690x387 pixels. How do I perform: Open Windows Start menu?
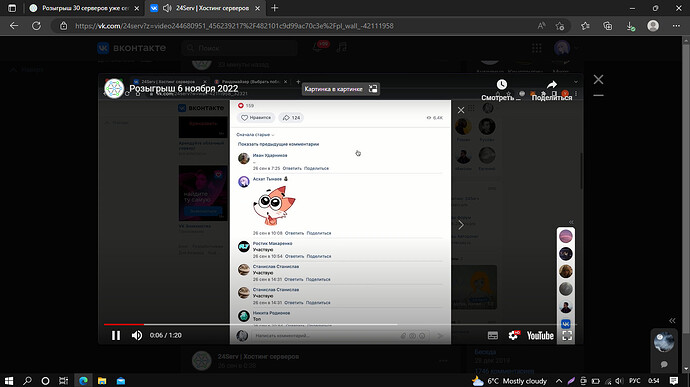click(x=8, y=380)
